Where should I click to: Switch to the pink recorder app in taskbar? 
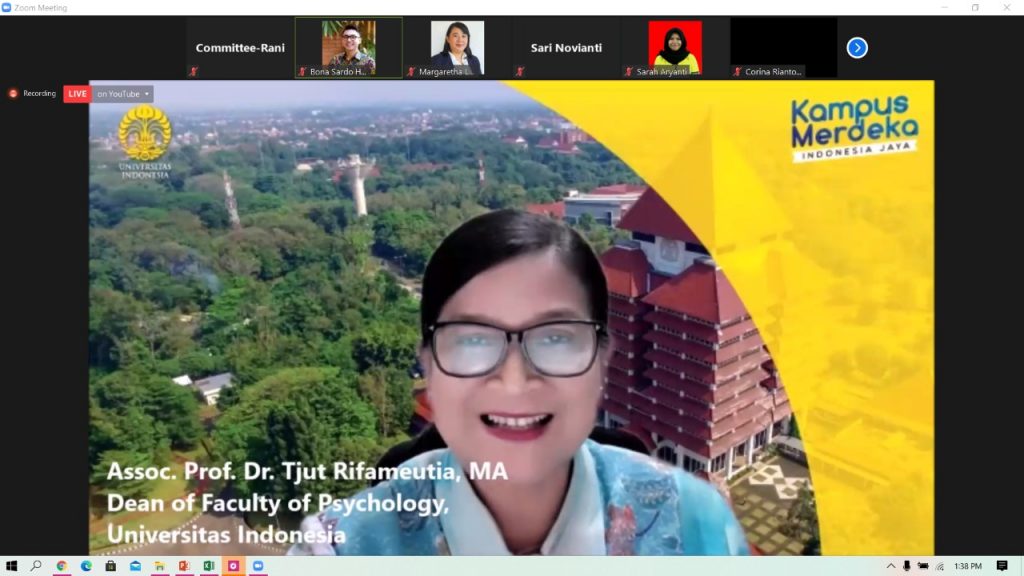pyautogui.click(x=233, y=566)
